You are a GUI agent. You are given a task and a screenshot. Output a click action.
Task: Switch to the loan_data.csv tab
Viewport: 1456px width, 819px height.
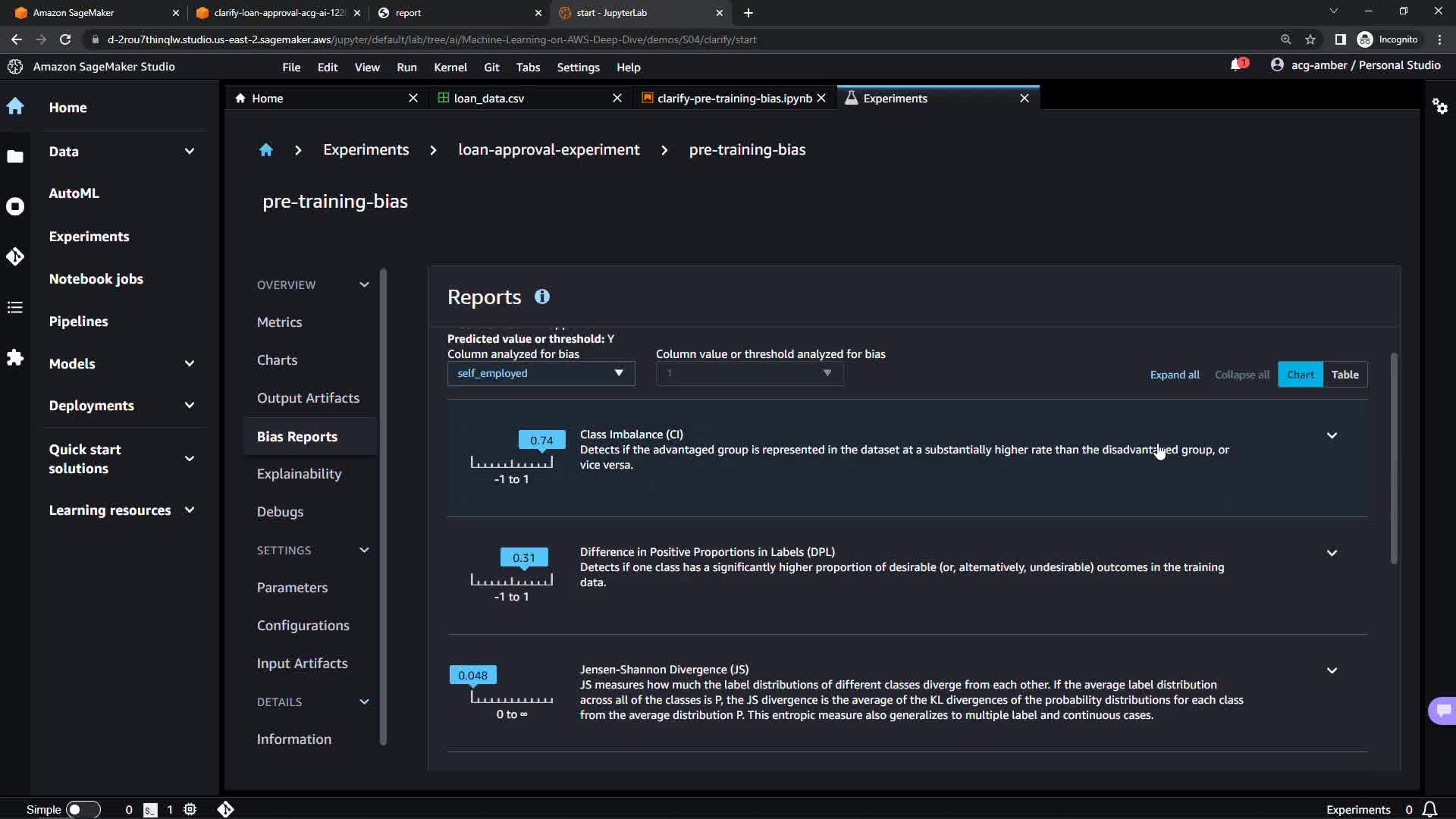click(489, 99)
